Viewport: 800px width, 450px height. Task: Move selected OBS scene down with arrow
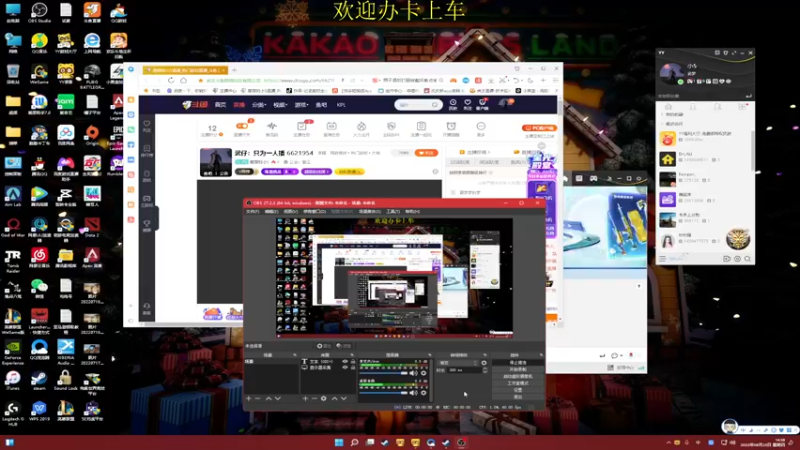pyautogui.click(x=278, y=398)
